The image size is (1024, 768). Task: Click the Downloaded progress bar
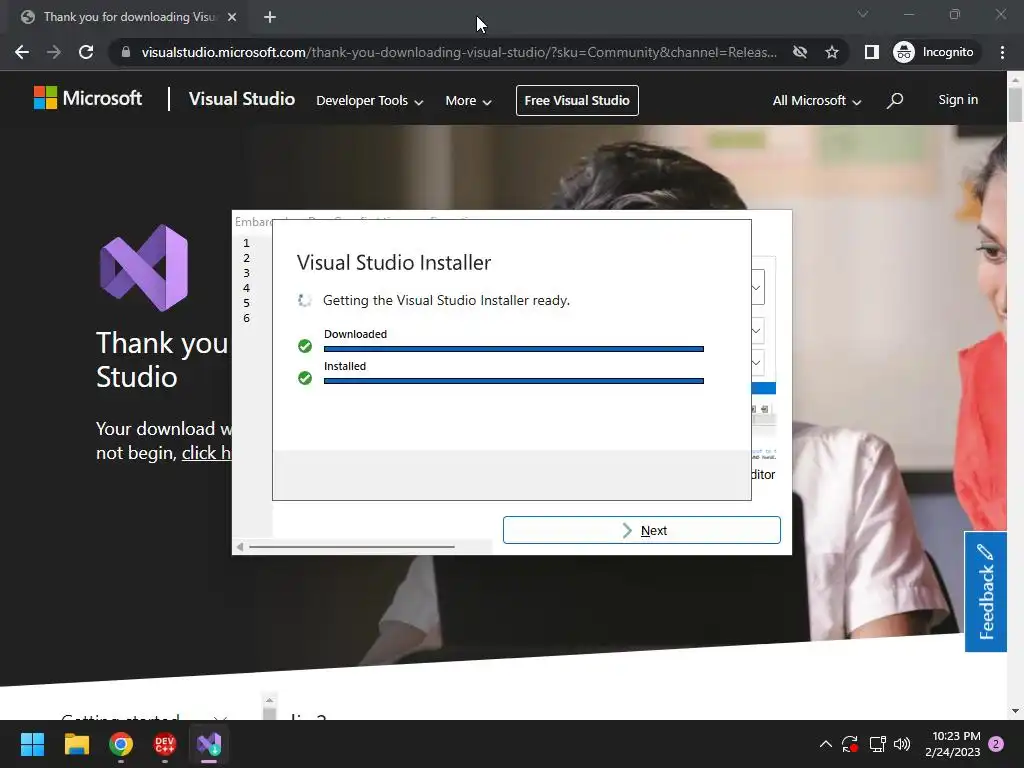[x=513, y=349]
